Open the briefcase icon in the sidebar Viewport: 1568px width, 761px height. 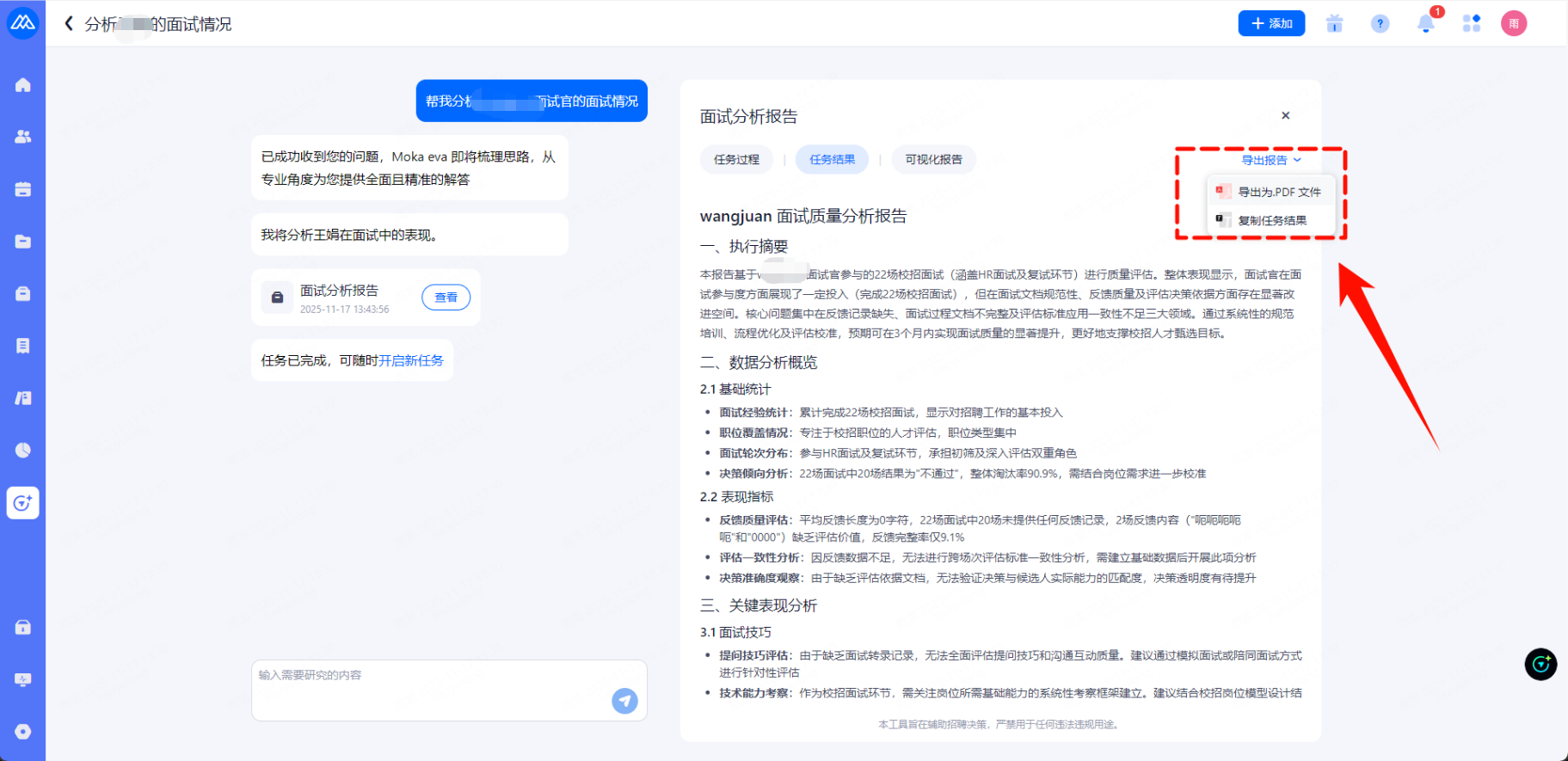[x=23, y=293]
